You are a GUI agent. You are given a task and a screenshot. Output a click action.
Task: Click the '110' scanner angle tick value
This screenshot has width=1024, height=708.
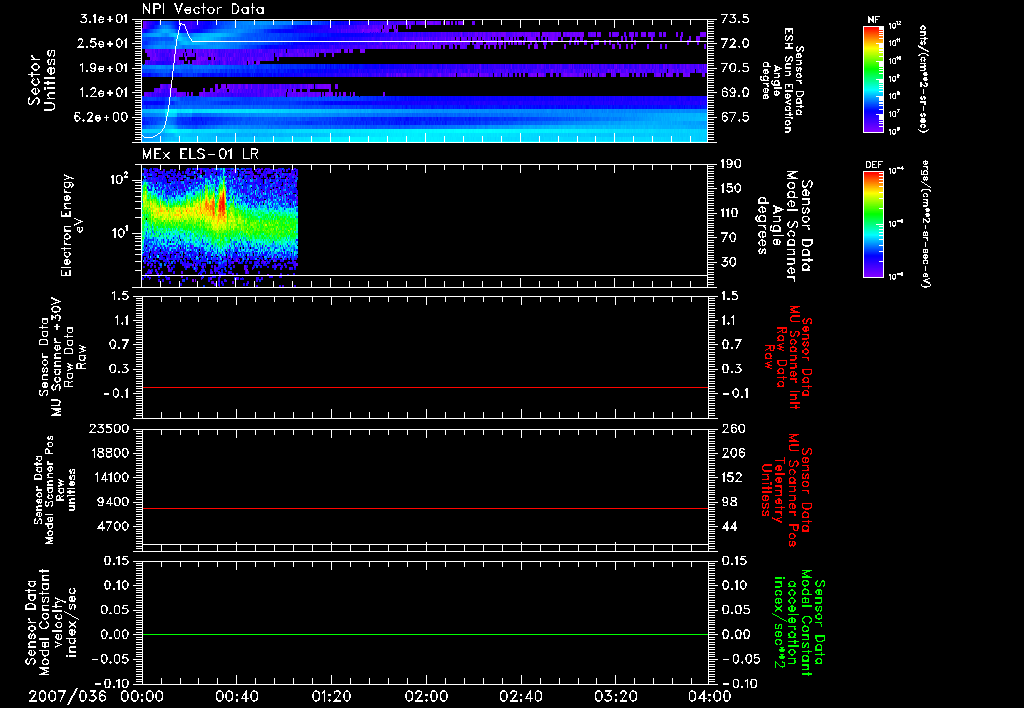pyautogui.click(x=731, y=213)
